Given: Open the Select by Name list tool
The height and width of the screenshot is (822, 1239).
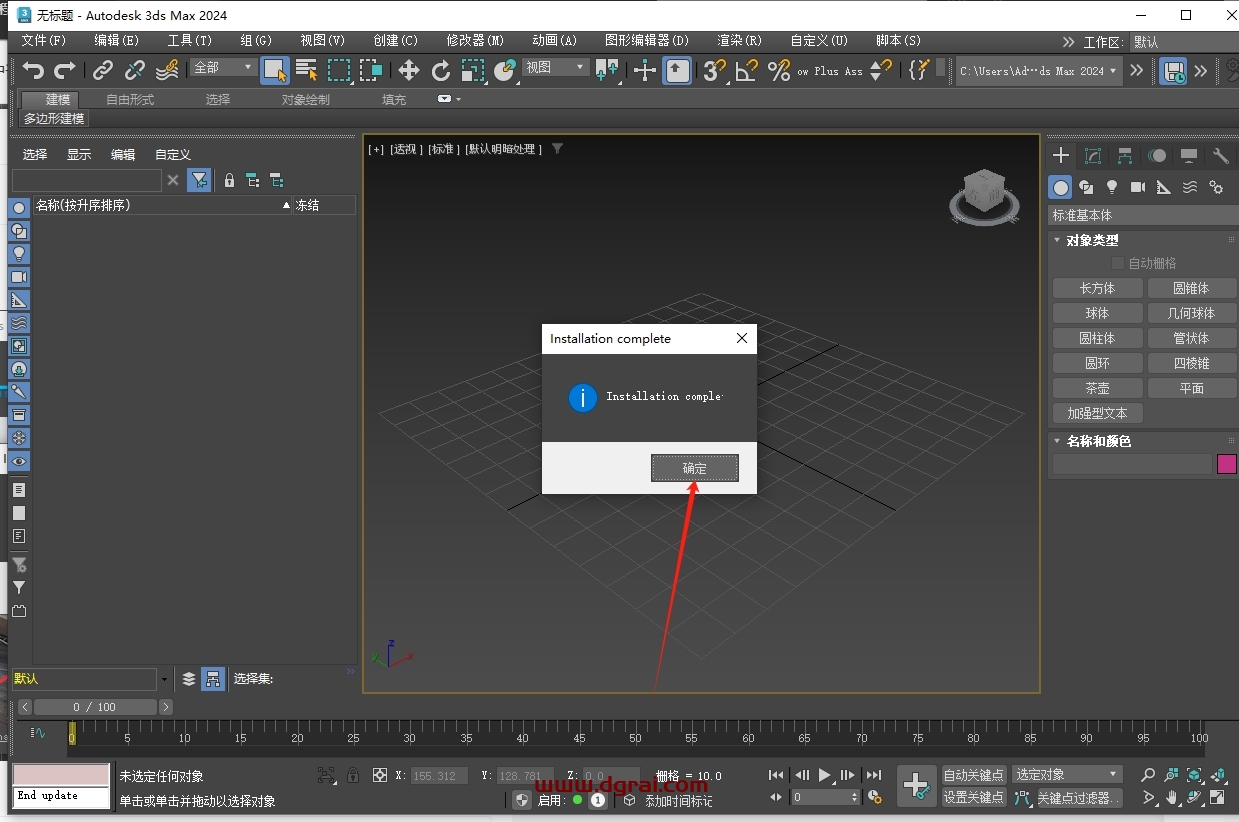Looking at the screenshot, I should (x=307, y=70).
